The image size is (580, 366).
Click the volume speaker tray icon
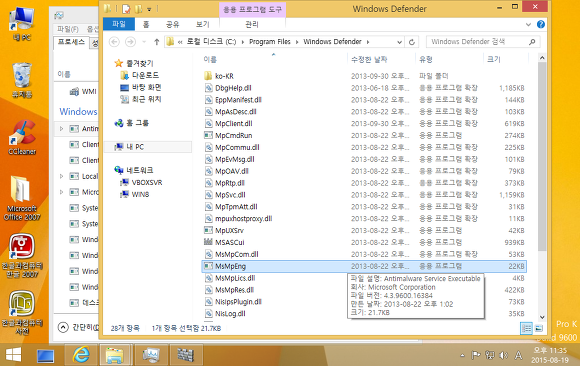pos(503,355)
